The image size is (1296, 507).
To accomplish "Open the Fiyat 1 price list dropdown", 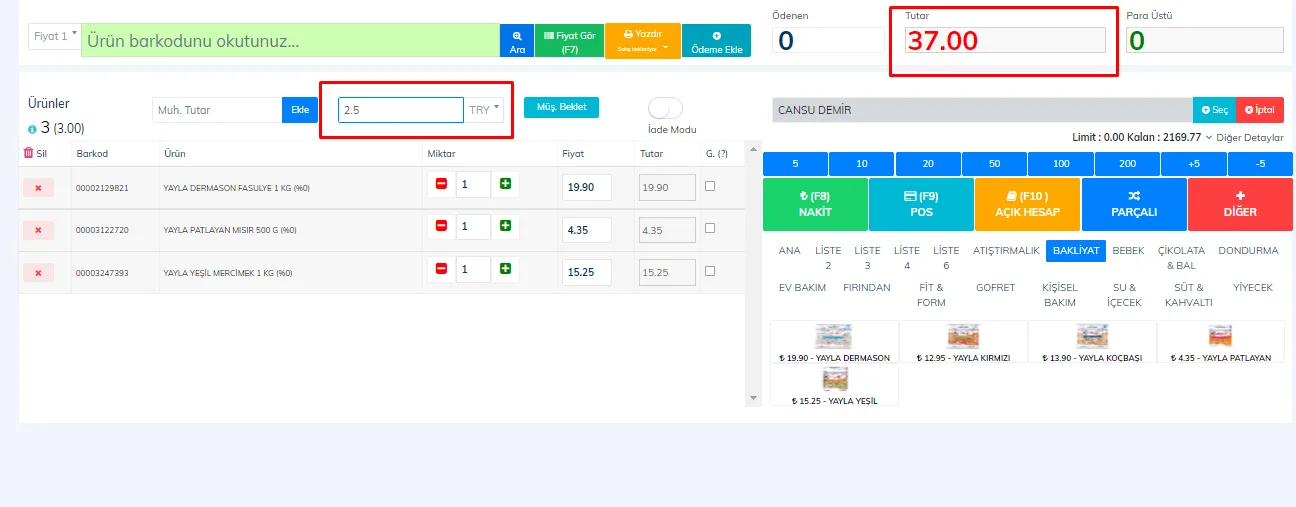I will [55, 36].
